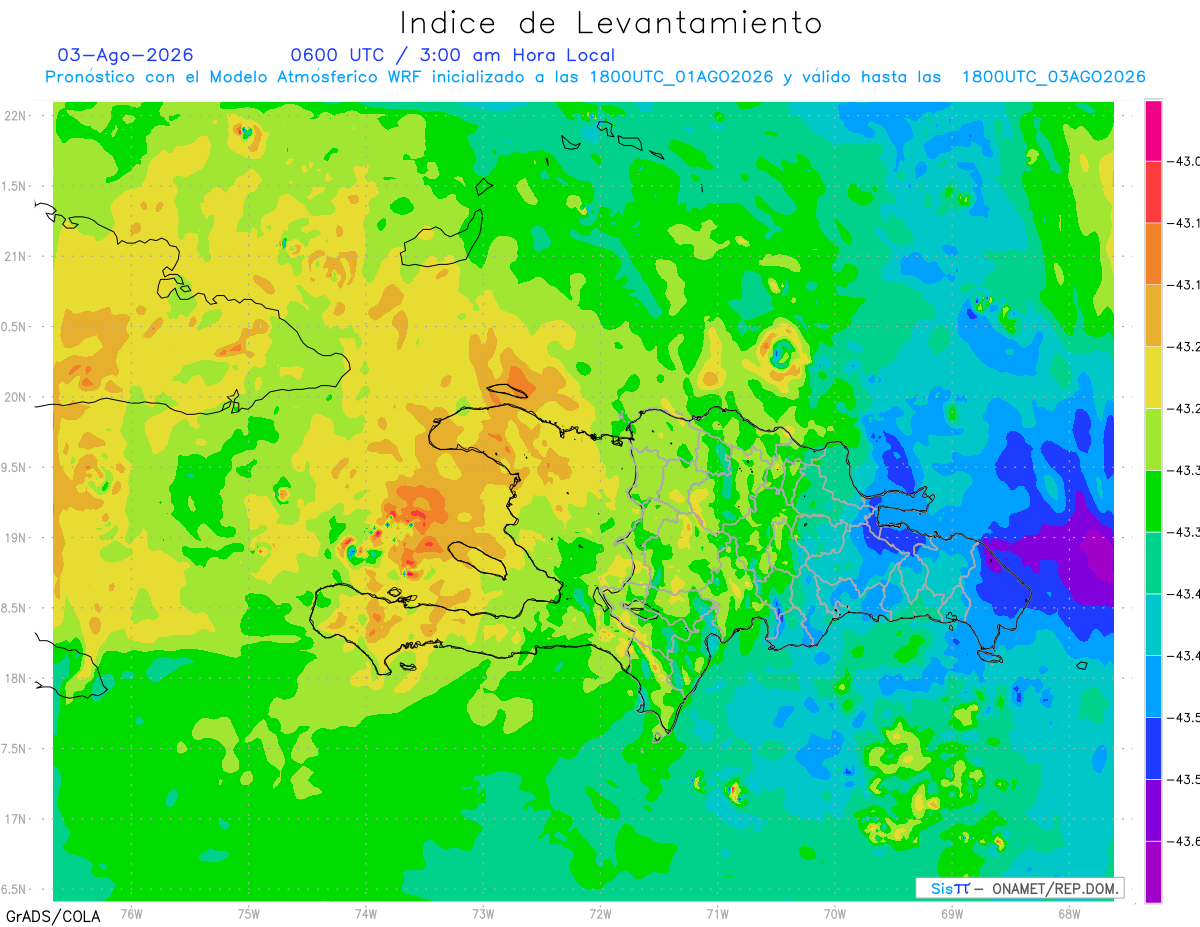Viewport: 1200px width, 927px height.
Task: Pick the pure green legend swatch
Action: [x=1153, y=501]
